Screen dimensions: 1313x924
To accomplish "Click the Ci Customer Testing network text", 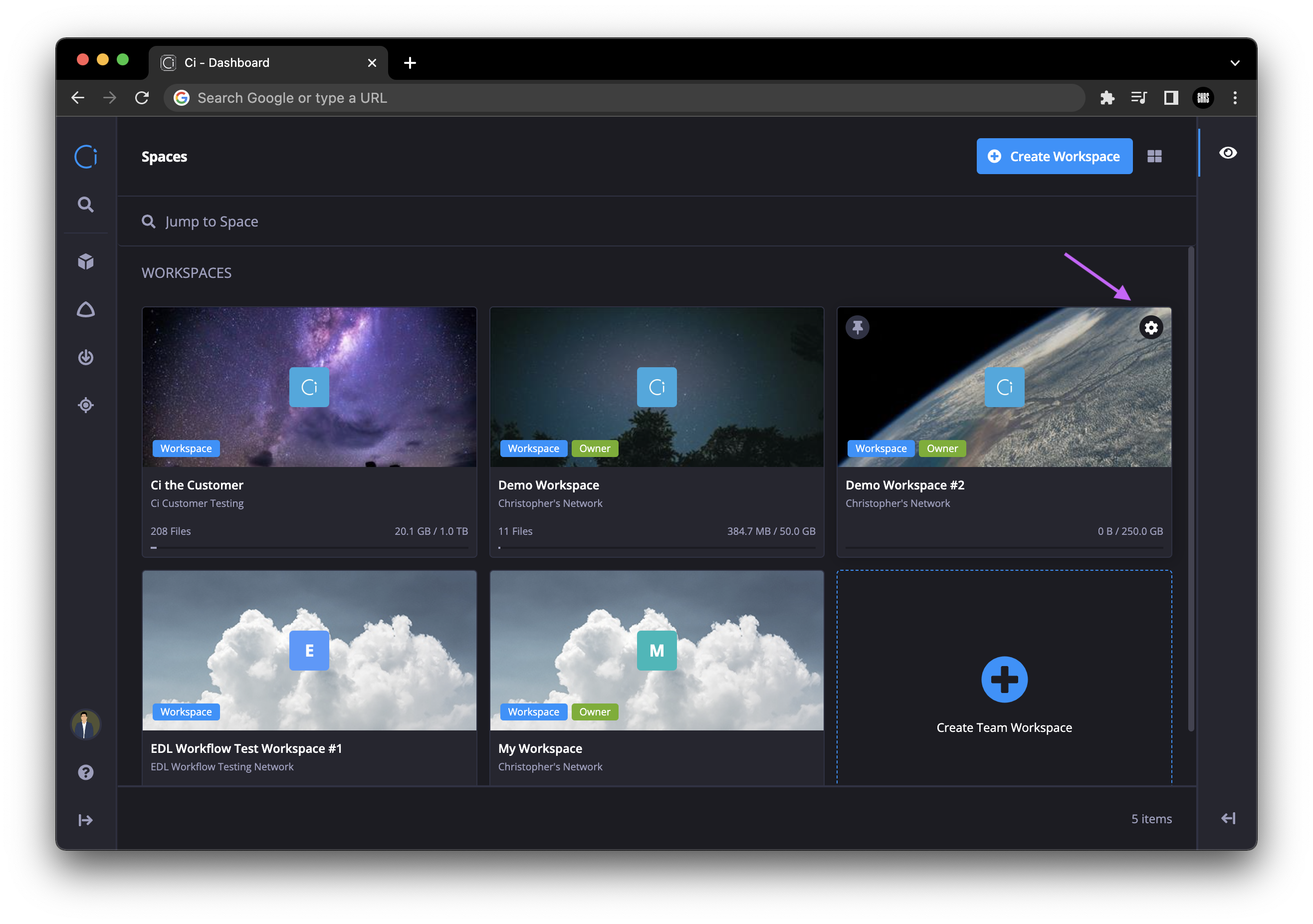I will pos(197,503).
